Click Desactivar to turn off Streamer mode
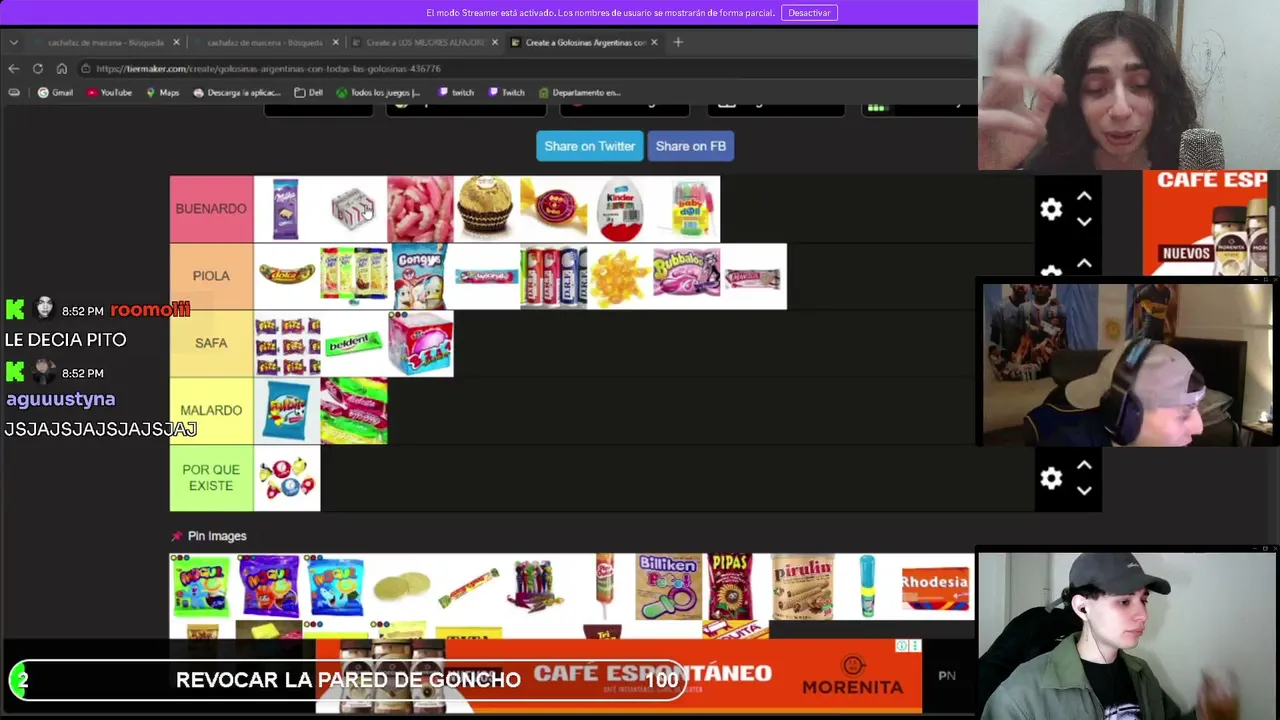Image resolution: width=1280 pixels, height=720 pixels. coord(809,13)
